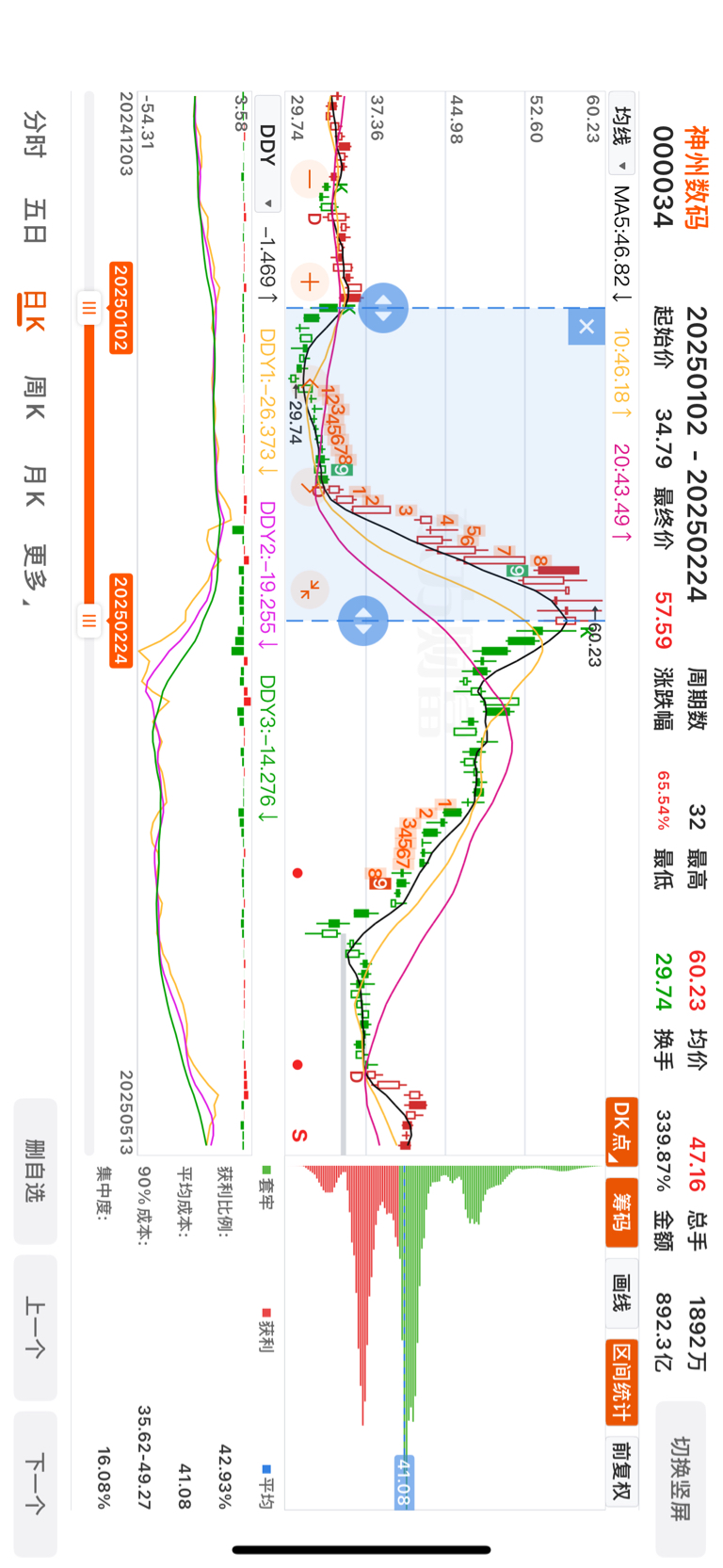Tap the red S signal marker
Screen dimensions: 723x1568
[299, 1135]
